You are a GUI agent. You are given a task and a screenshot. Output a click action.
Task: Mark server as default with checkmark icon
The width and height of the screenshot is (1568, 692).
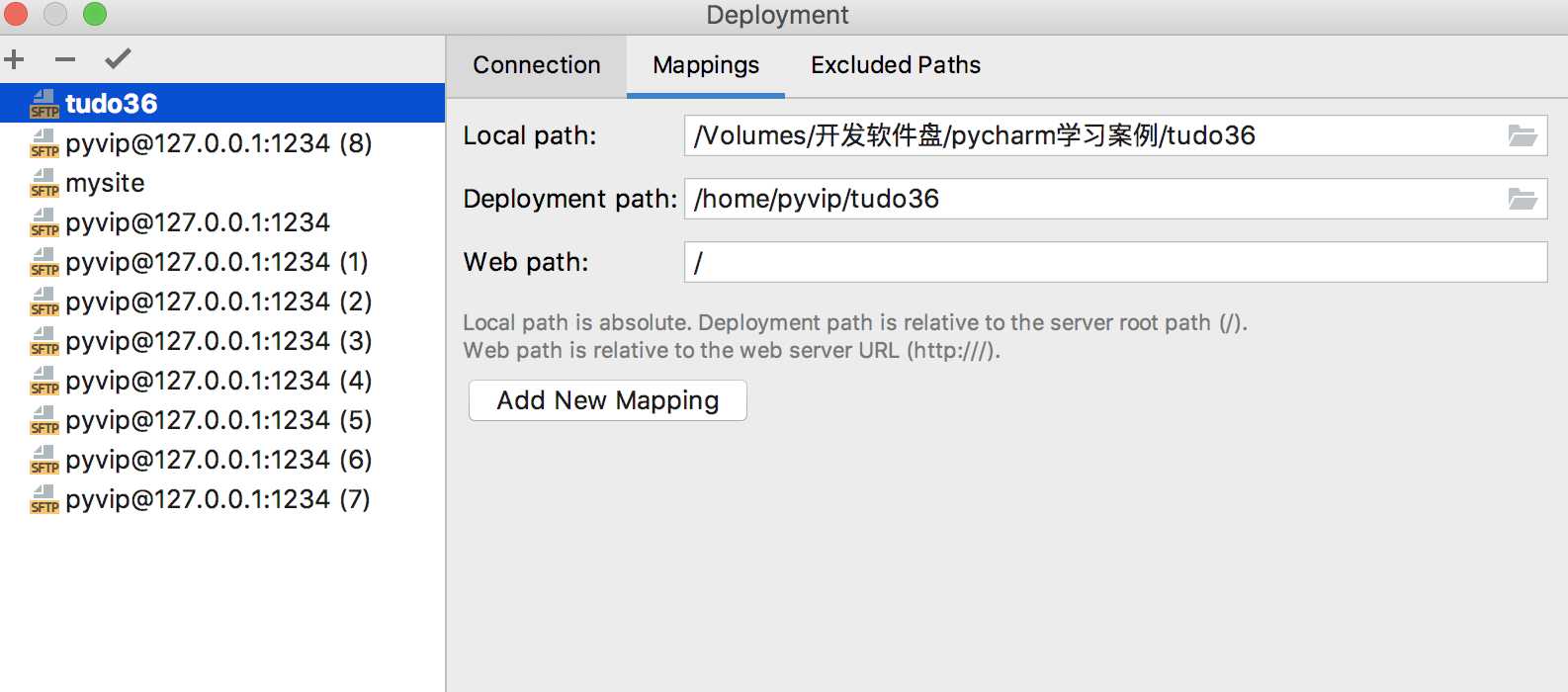click(x=118, y=59)
